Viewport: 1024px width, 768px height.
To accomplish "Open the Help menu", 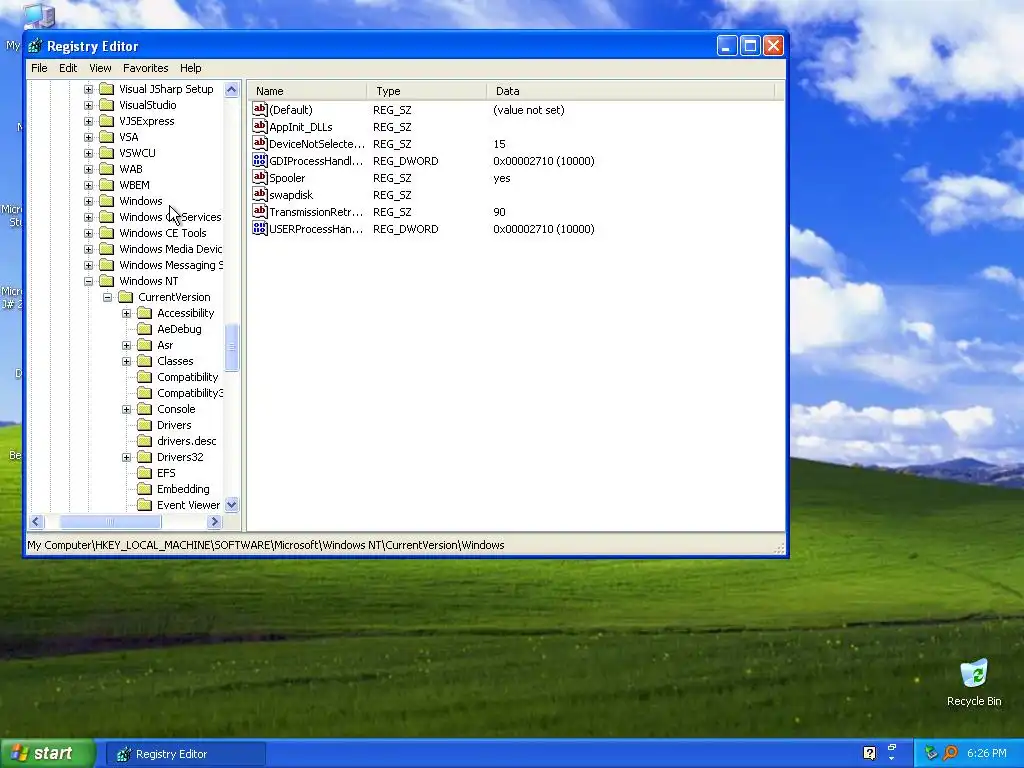I will (191, 68).
